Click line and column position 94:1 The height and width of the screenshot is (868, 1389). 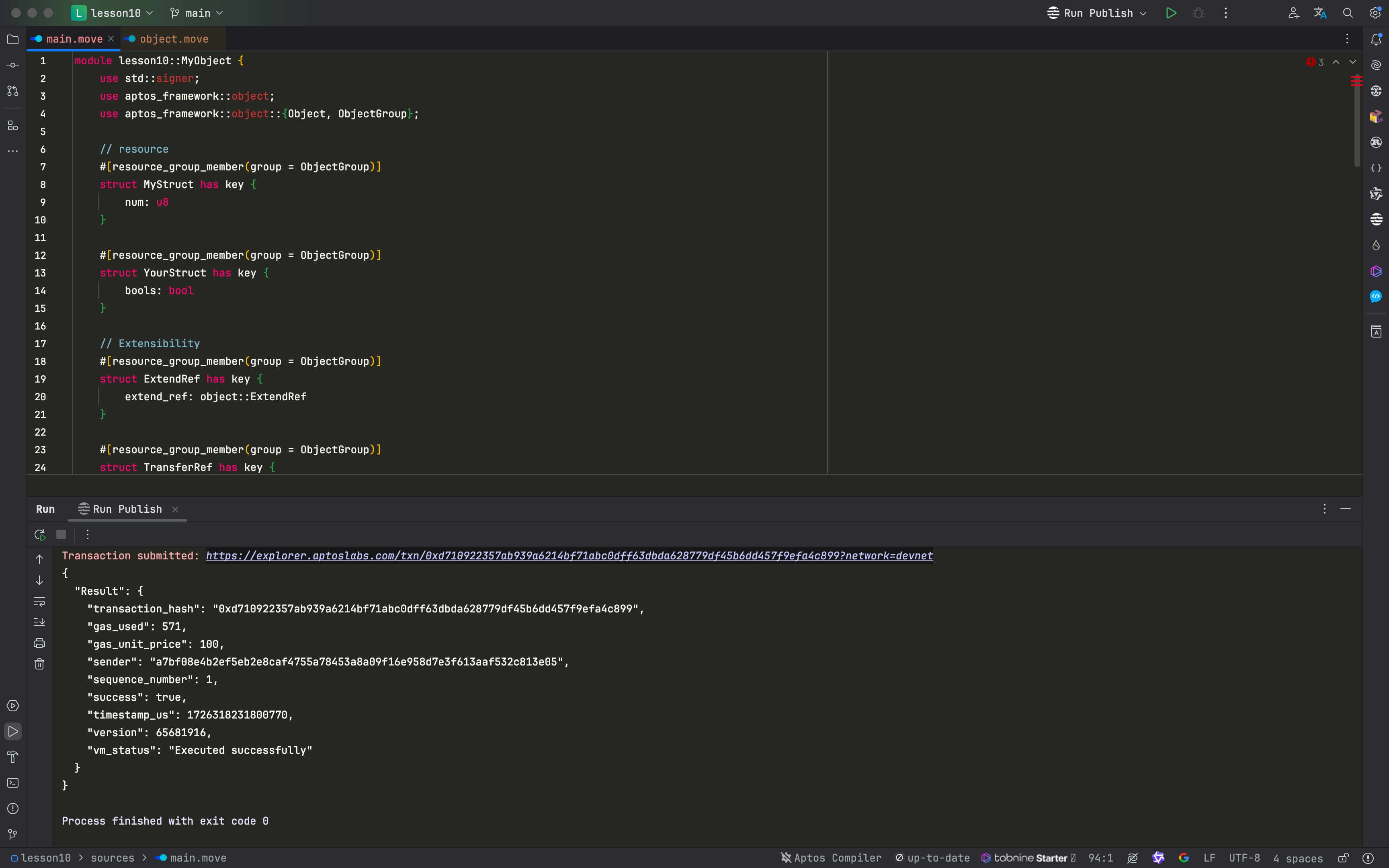(1100, 858)
